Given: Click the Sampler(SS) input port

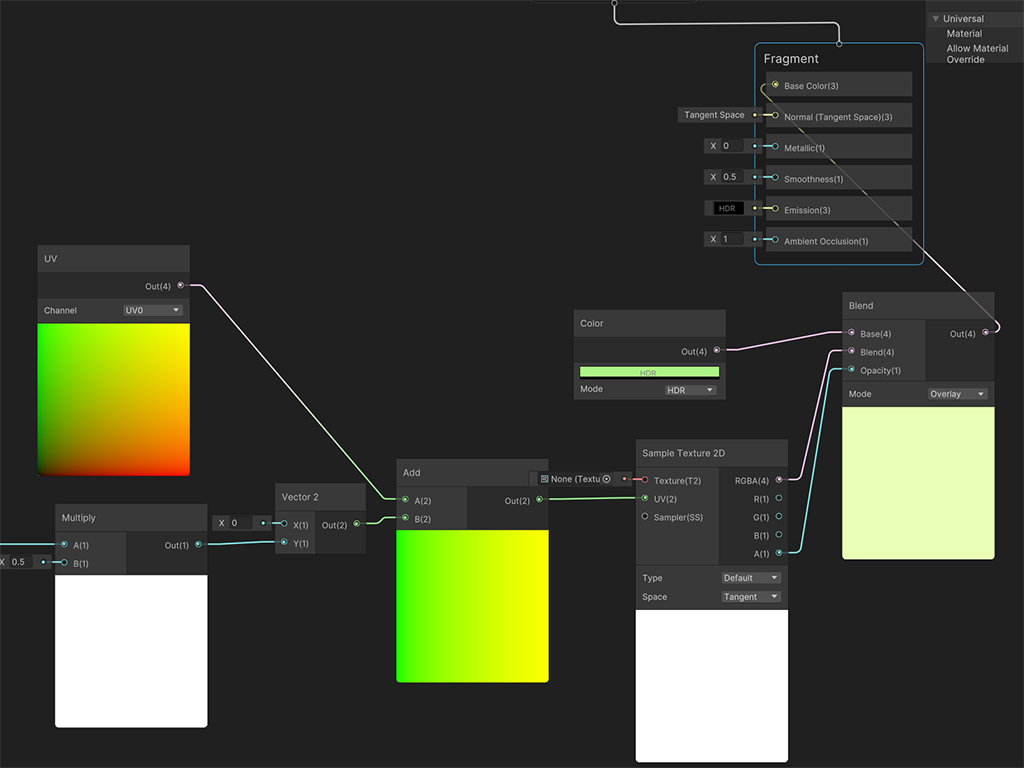Looking at the screenshot, I should click(645, 517).
